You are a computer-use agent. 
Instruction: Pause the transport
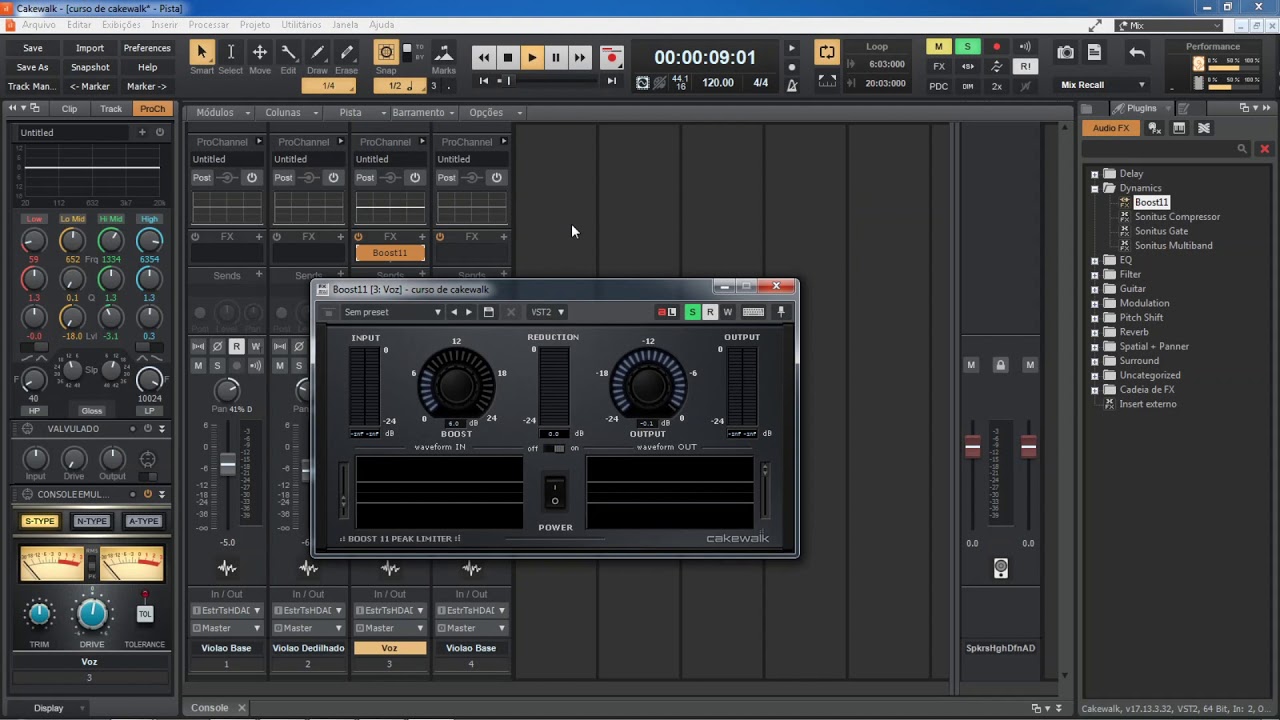coord(556,58)
